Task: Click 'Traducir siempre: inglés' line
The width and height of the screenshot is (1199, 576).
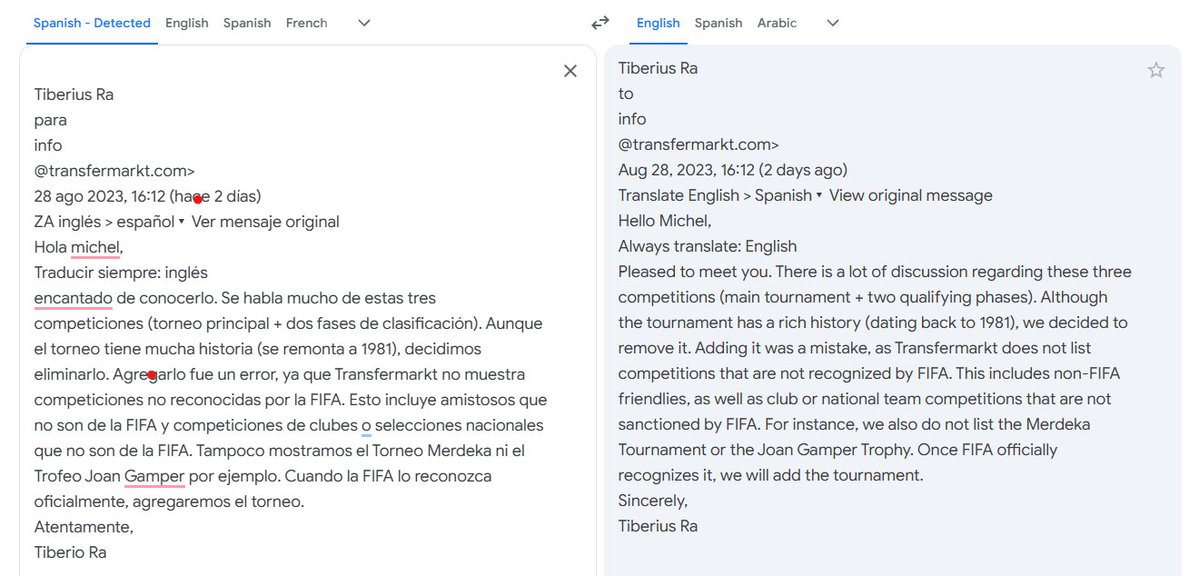Action: pos(121,272)
